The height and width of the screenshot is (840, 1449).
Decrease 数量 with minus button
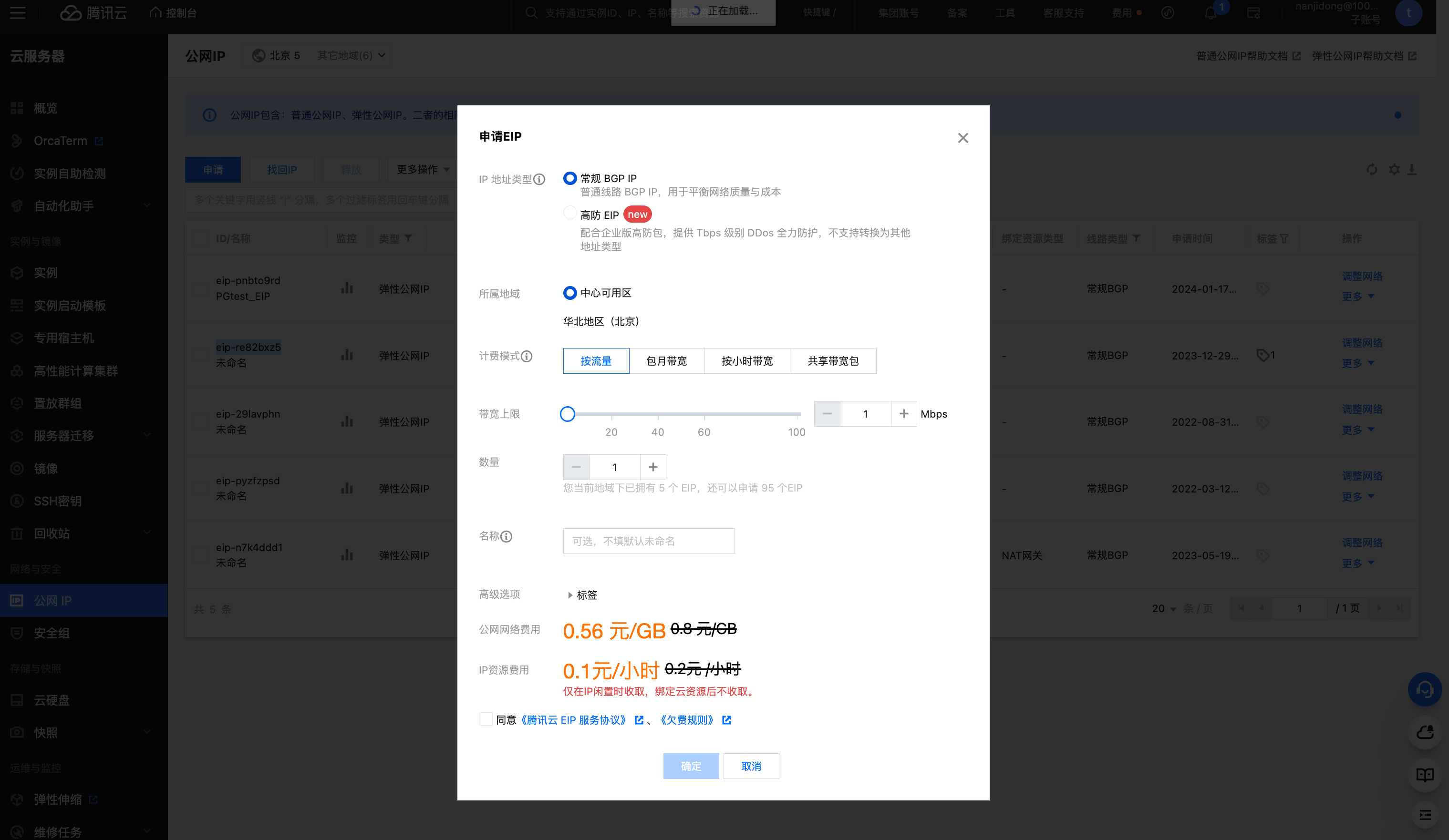tap(576, 467)
